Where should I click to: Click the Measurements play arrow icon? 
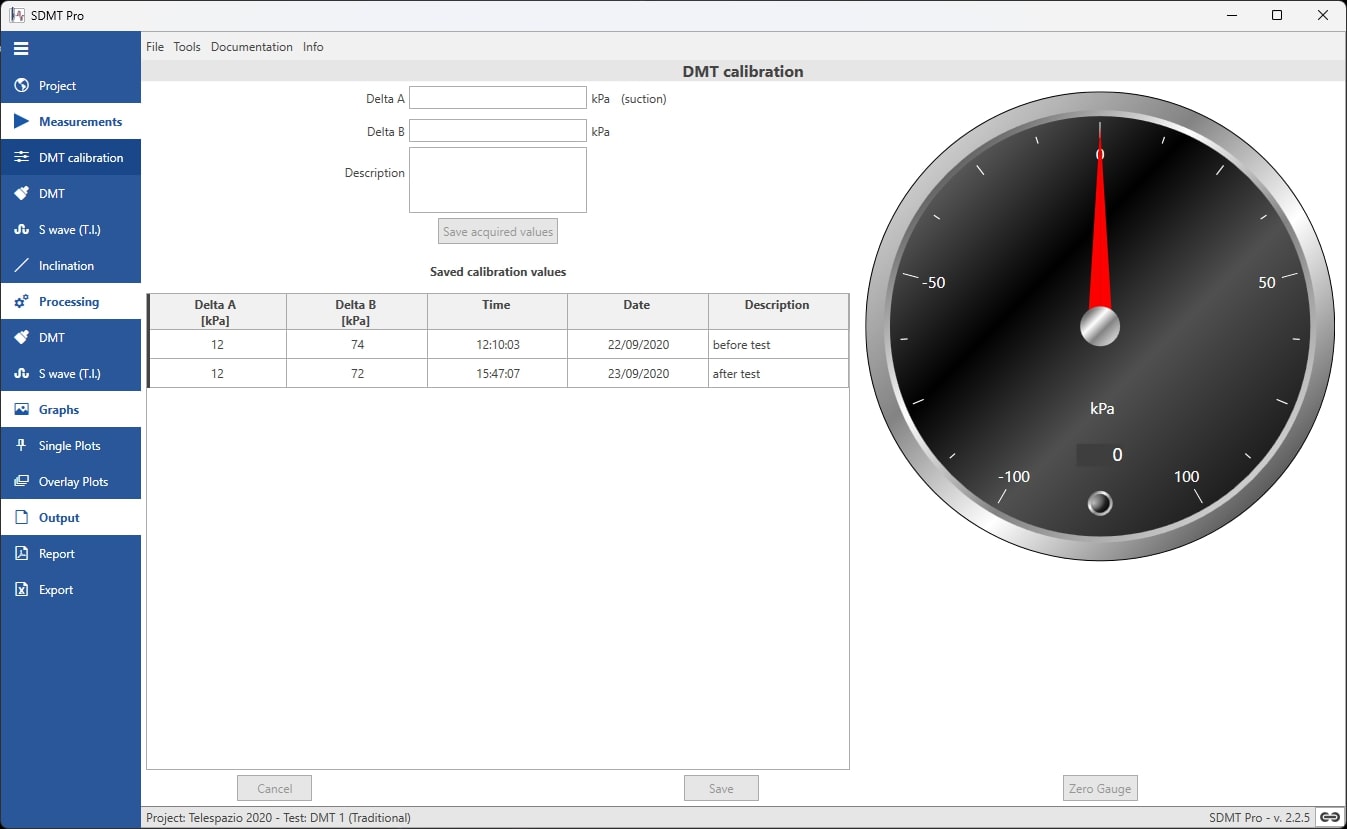21,122
